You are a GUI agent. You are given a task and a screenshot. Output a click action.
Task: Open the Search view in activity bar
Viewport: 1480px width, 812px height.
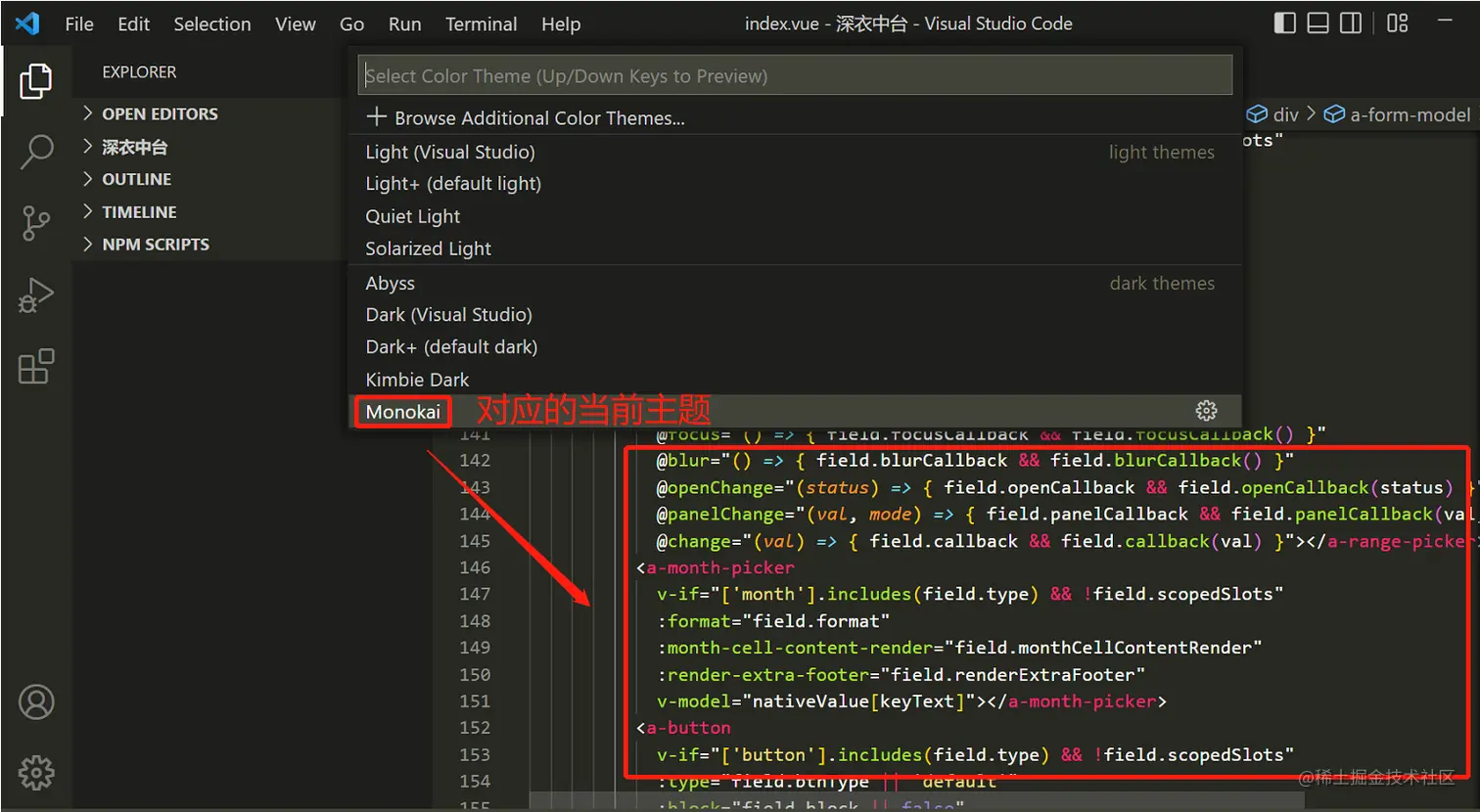(36, 152)
